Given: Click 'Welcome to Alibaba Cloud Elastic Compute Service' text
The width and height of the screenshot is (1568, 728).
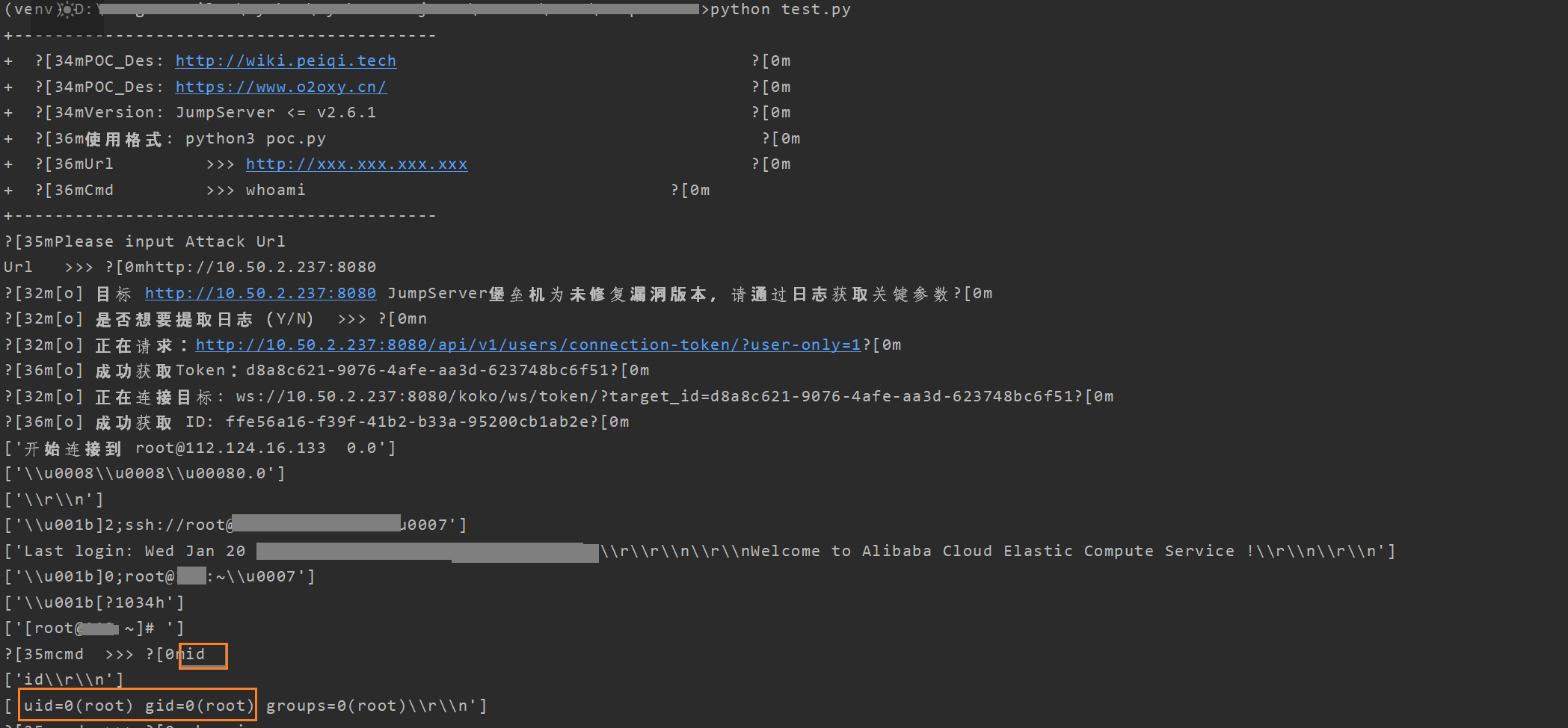Looking at the screenshot, I should coord(992,551).
